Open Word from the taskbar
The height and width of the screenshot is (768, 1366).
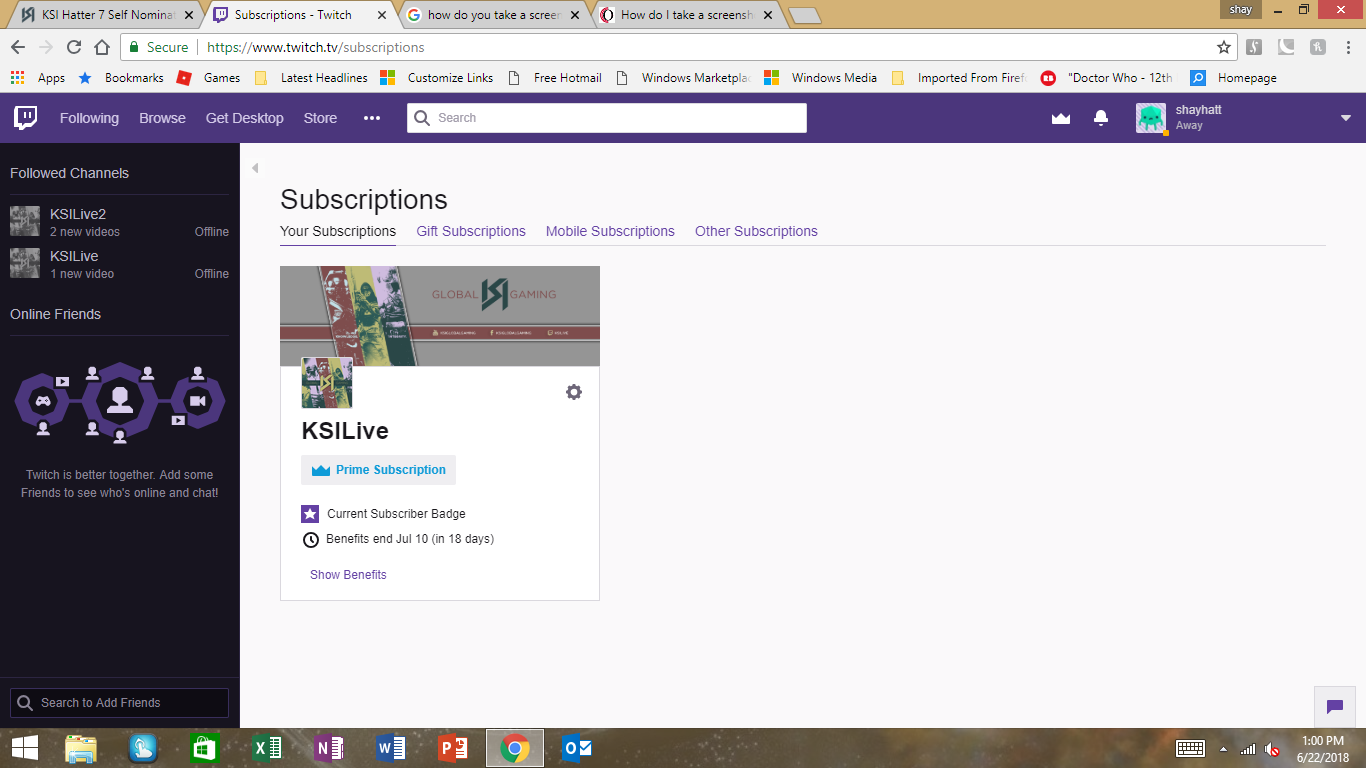tap(391, 748)
